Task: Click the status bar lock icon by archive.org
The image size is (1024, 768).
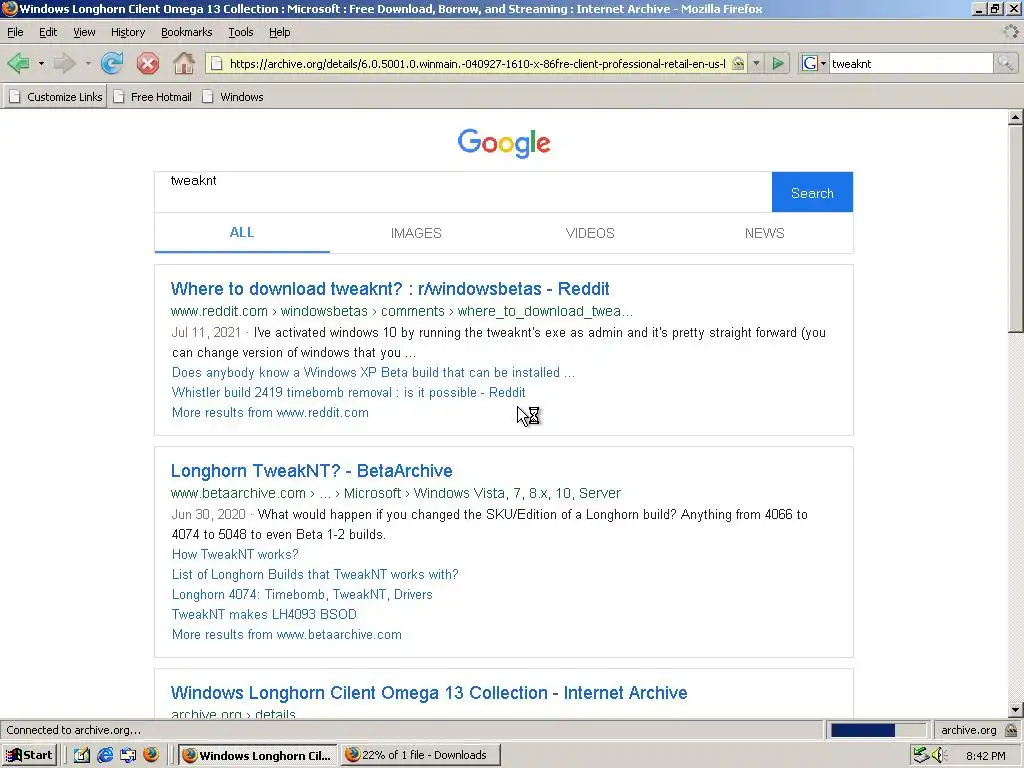Action: pos(1011,729)
